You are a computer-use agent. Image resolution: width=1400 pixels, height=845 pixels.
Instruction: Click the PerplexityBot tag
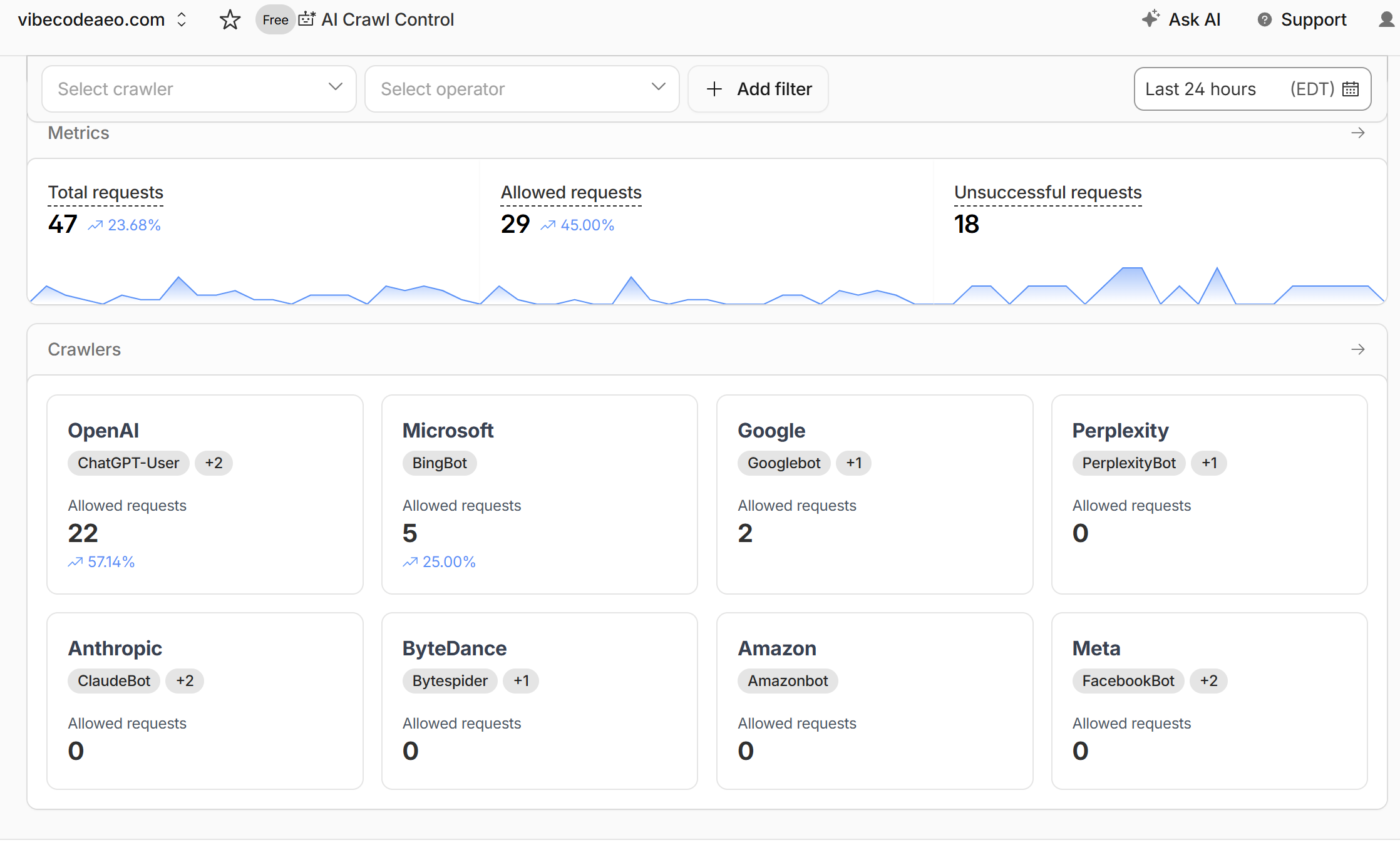pyautogui.click(x=1129, y=463)
